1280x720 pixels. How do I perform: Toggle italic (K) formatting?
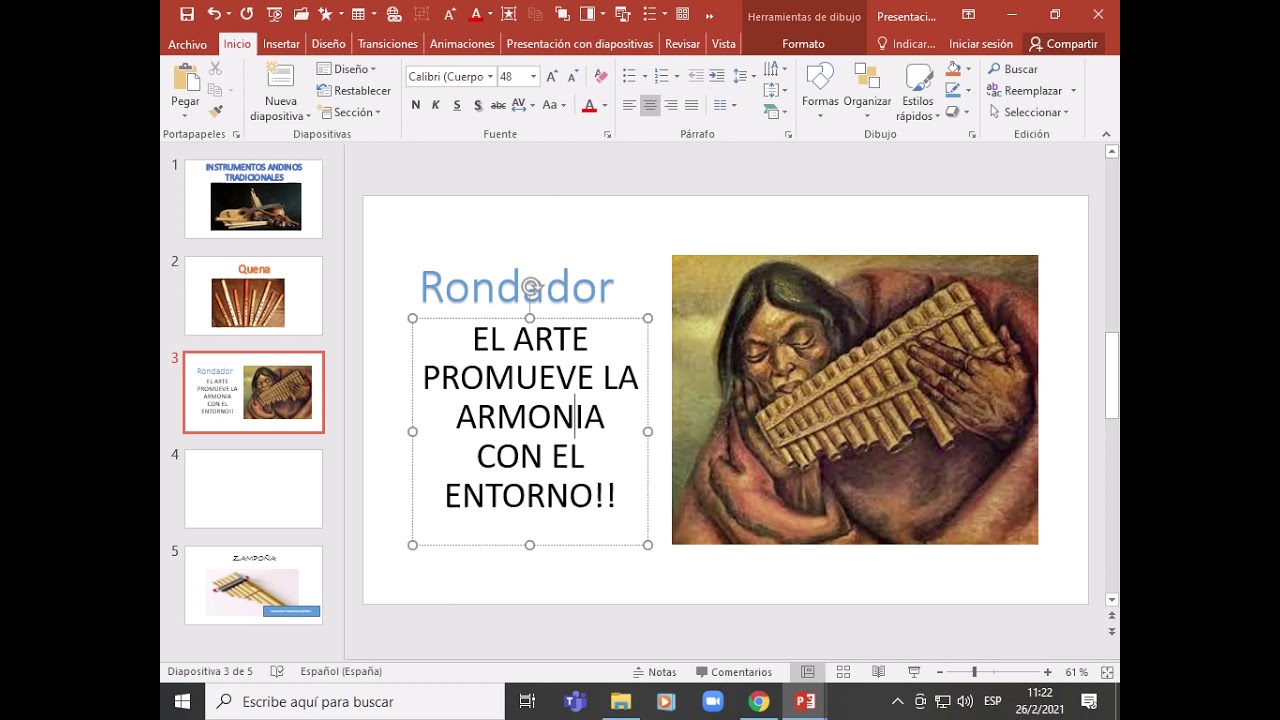[436, 105]
